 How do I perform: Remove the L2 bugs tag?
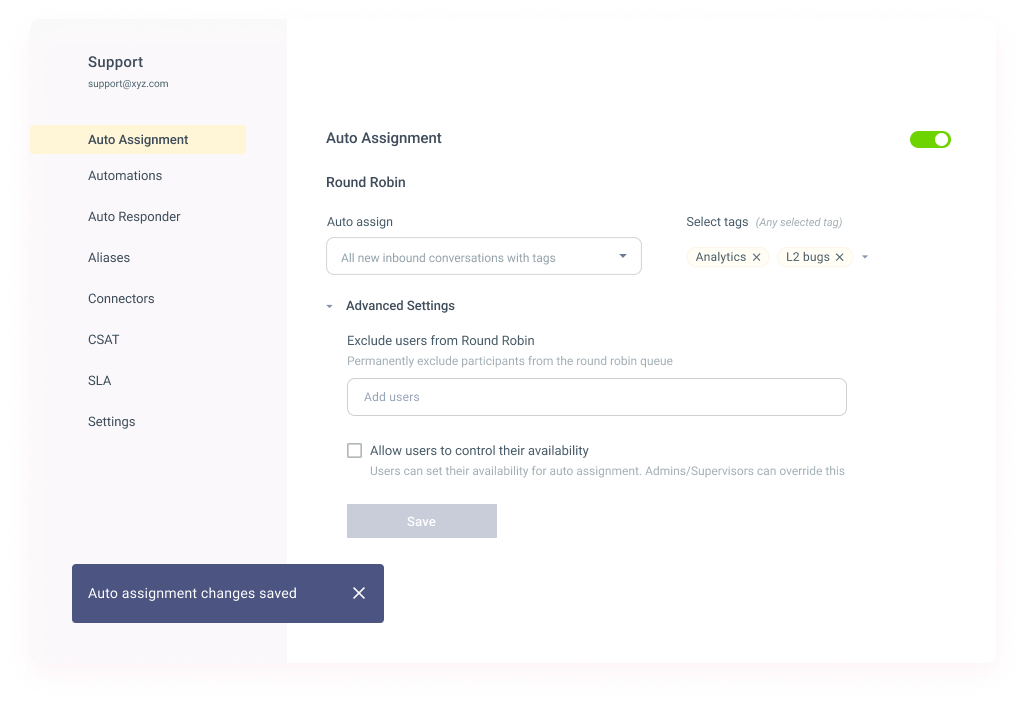pos(840,258)
